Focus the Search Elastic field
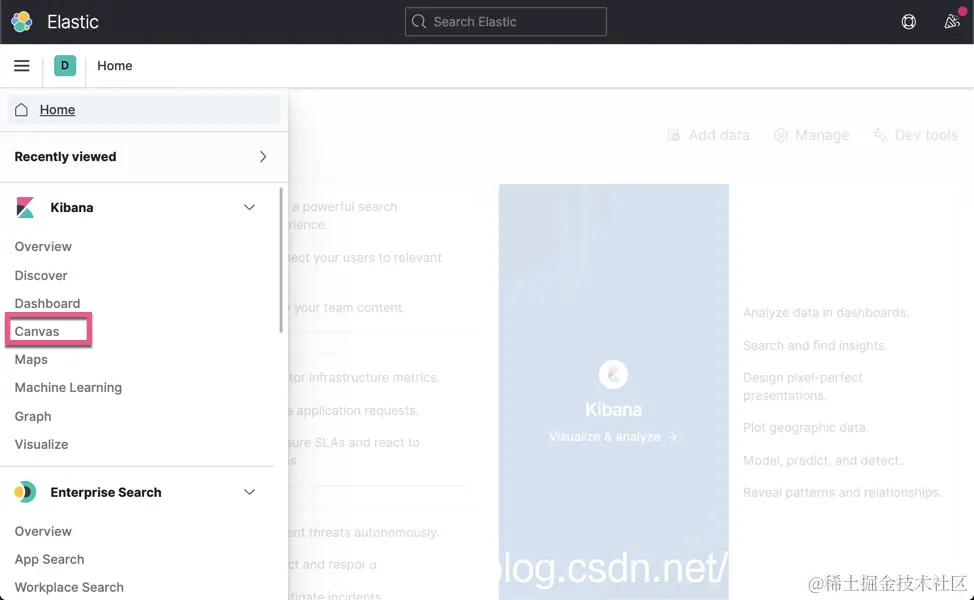This screenshot has width=974, height=600. 506,22
